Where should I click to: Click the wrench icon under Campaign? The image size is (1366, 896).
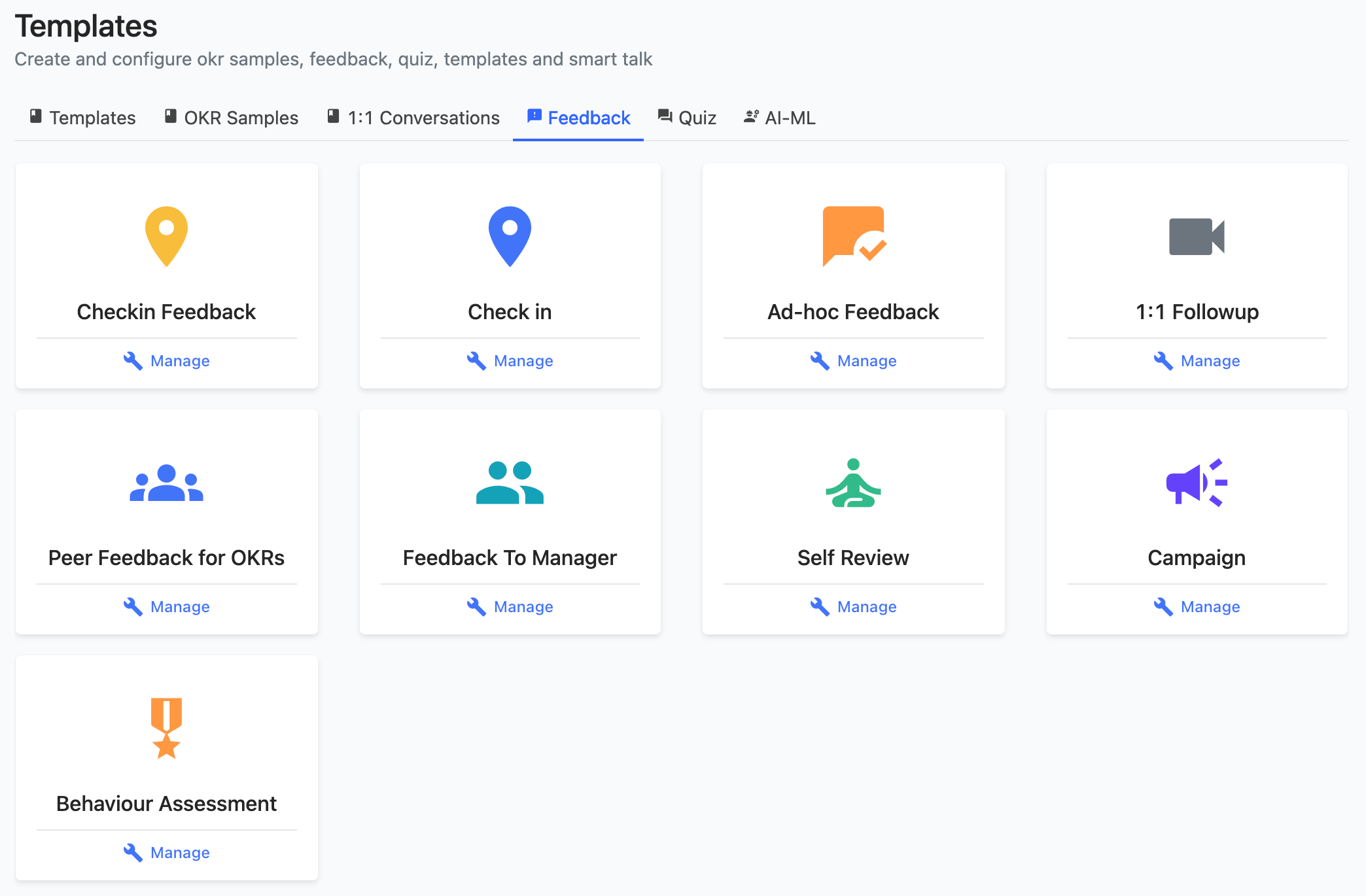point(1163,607)
